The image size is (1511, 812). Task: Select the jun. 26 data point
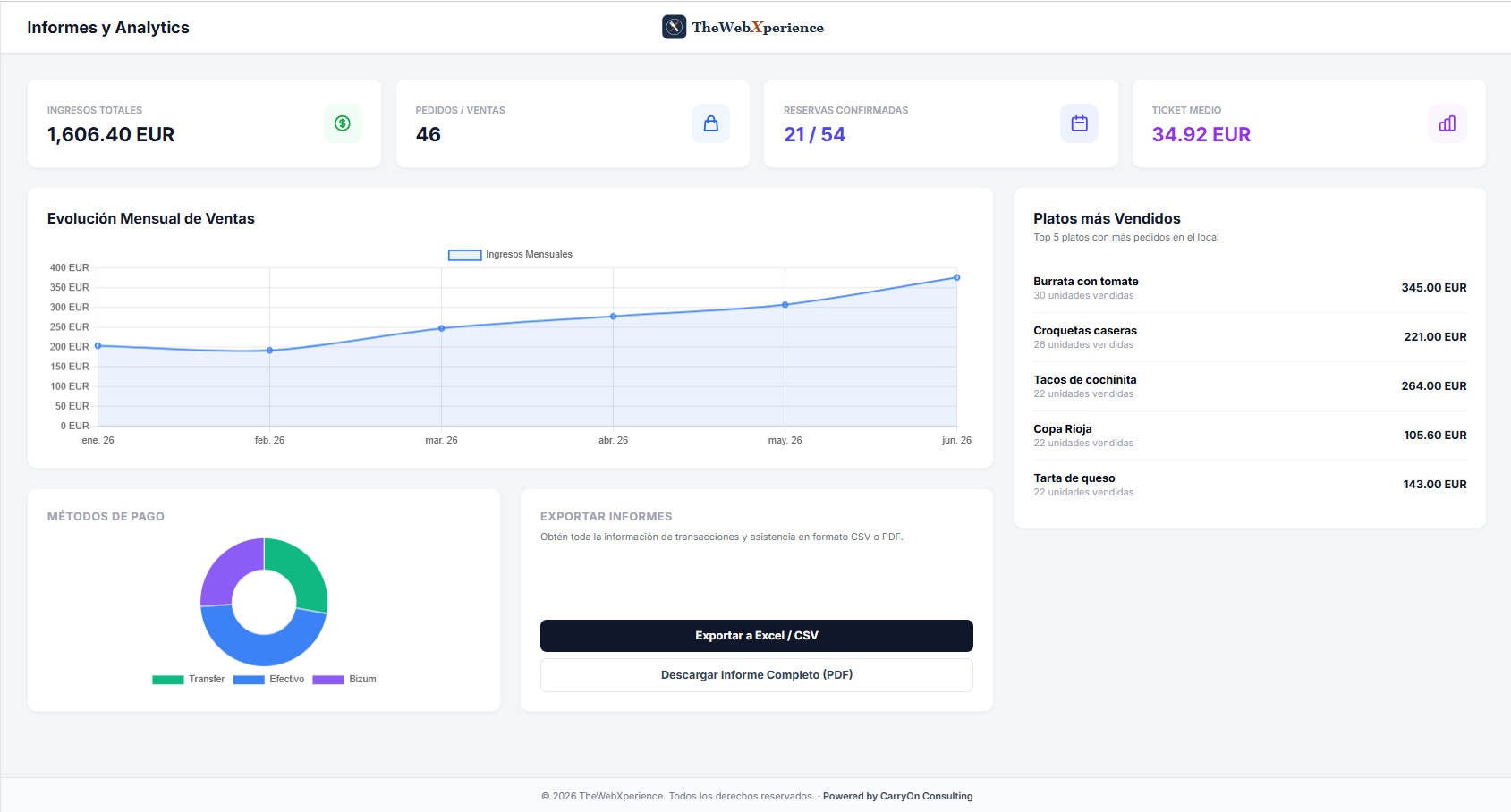pos(956,277)
